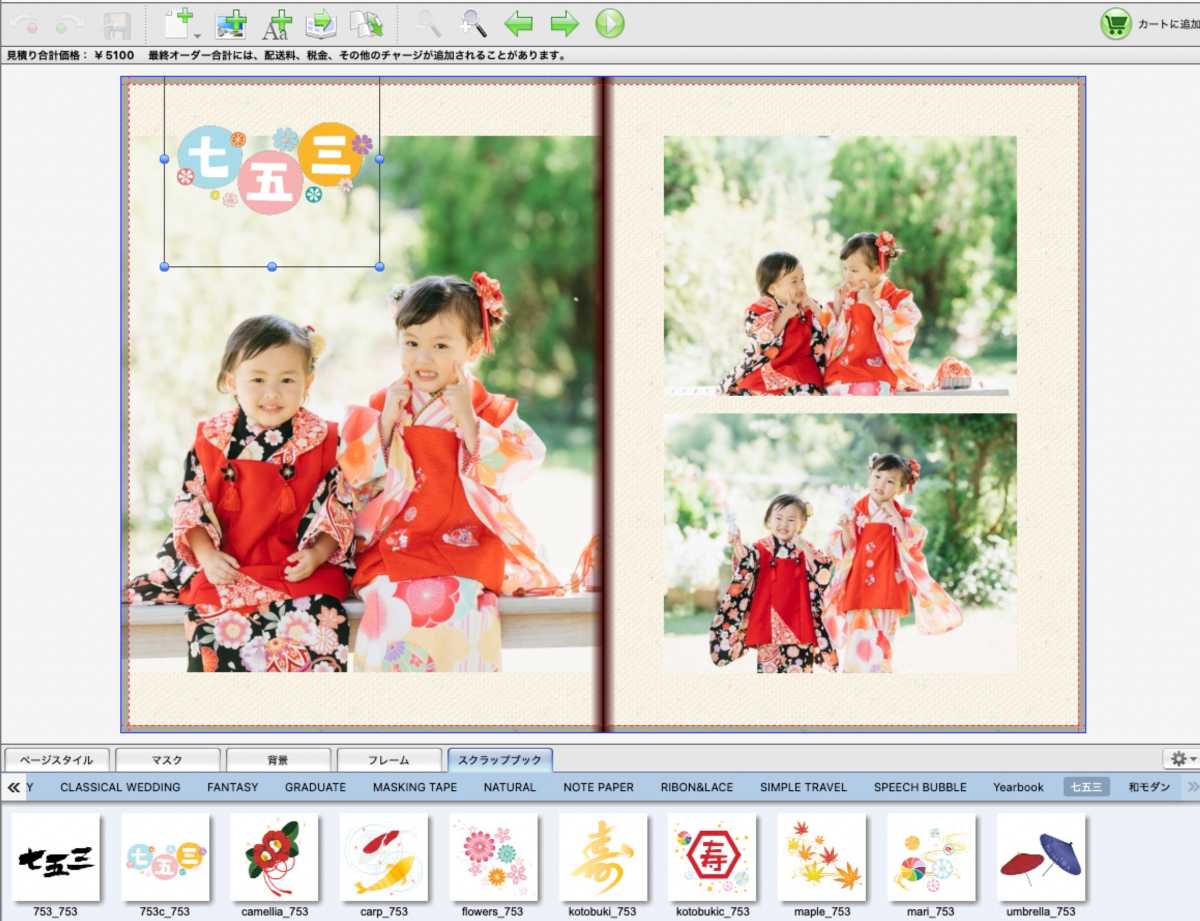
Task: Go to next page with right arrow
Action: (564, 23)
